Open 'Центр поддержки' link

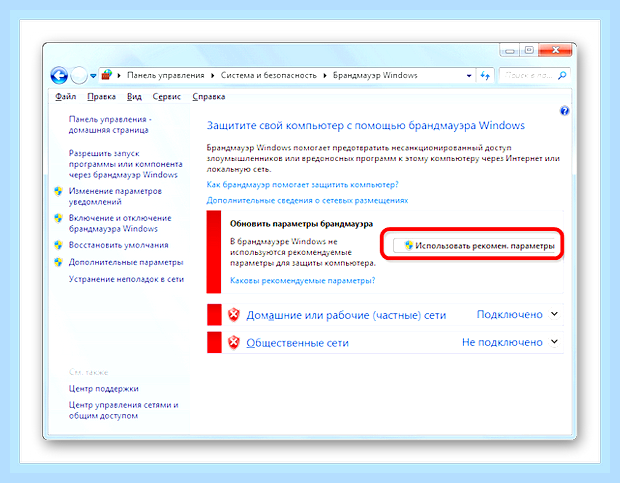pyautogui.click(x=104, y=389)
